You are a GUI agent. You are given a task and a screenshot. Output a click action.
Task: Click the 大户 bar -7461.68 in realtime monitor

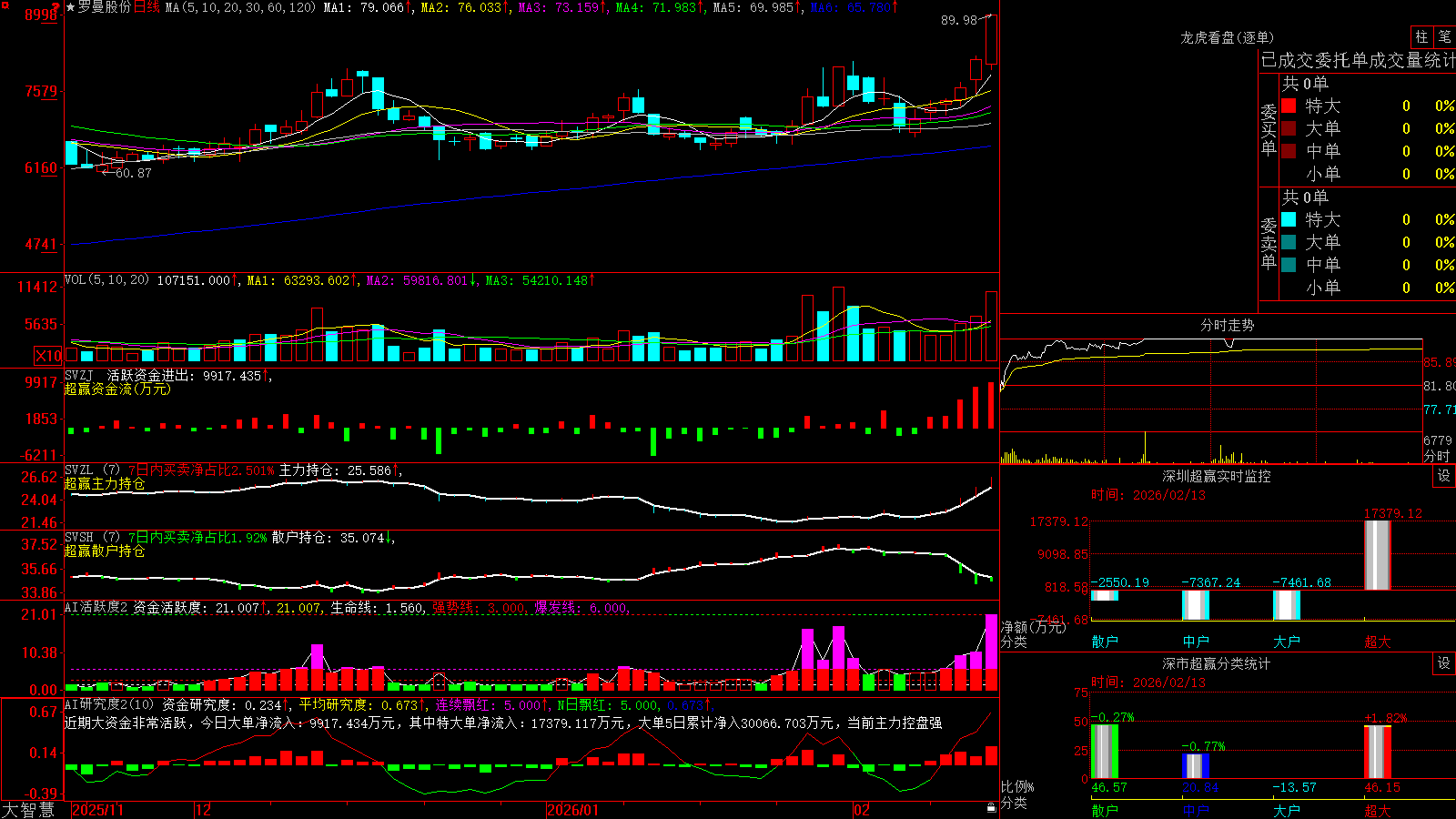pyautogui.click(x=1287, y=605)
